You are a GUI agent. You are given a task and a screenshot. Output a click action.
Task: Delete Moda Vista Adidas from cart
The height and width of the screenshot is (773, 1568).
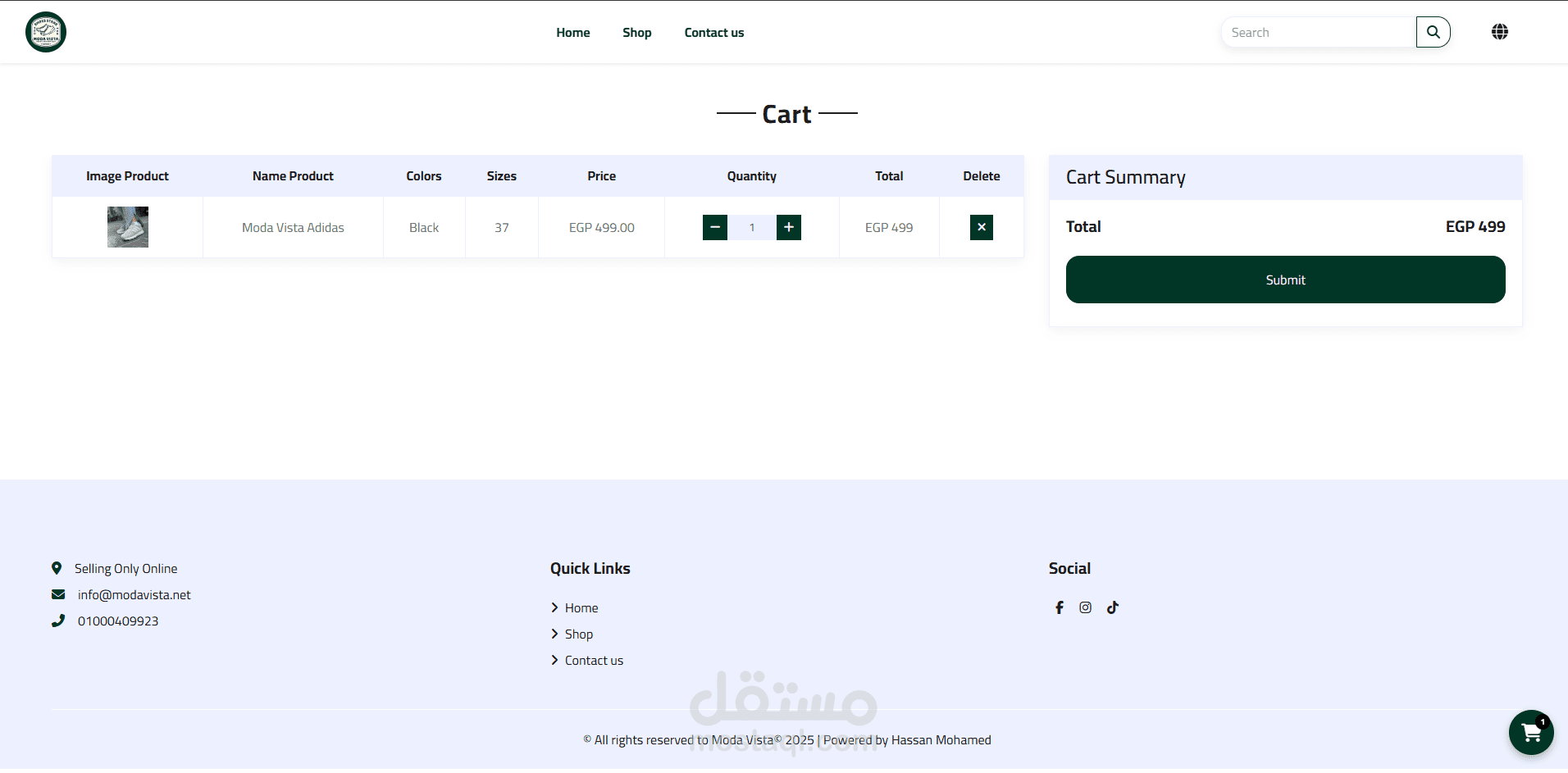982,227
